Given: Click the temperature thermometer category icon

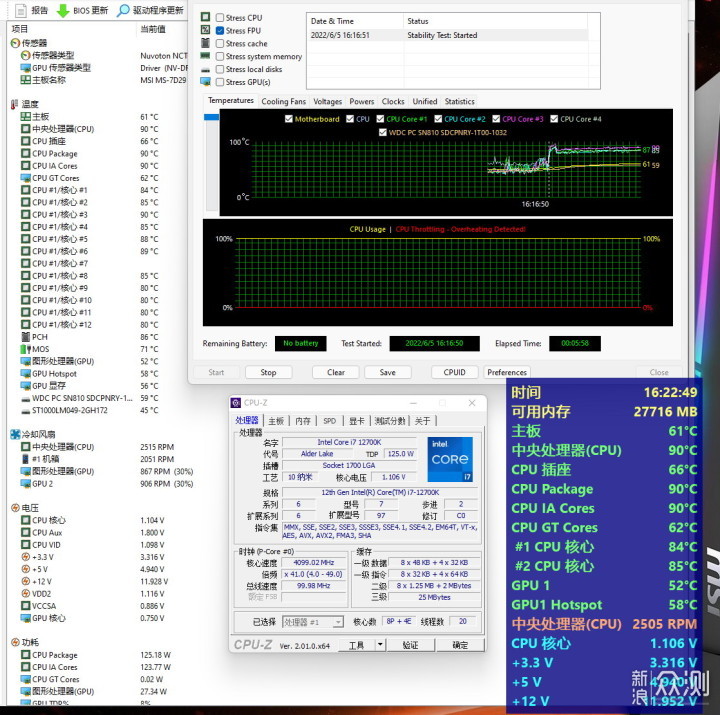Looking at the screenshot, I should point(14,104).
